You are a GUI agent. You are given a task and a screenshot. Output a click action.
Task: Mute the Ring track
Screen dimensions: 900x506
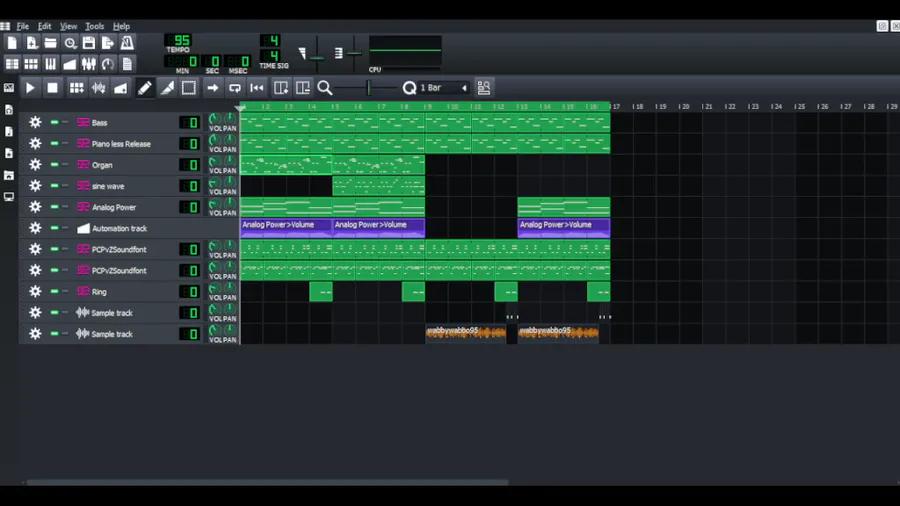55,291
